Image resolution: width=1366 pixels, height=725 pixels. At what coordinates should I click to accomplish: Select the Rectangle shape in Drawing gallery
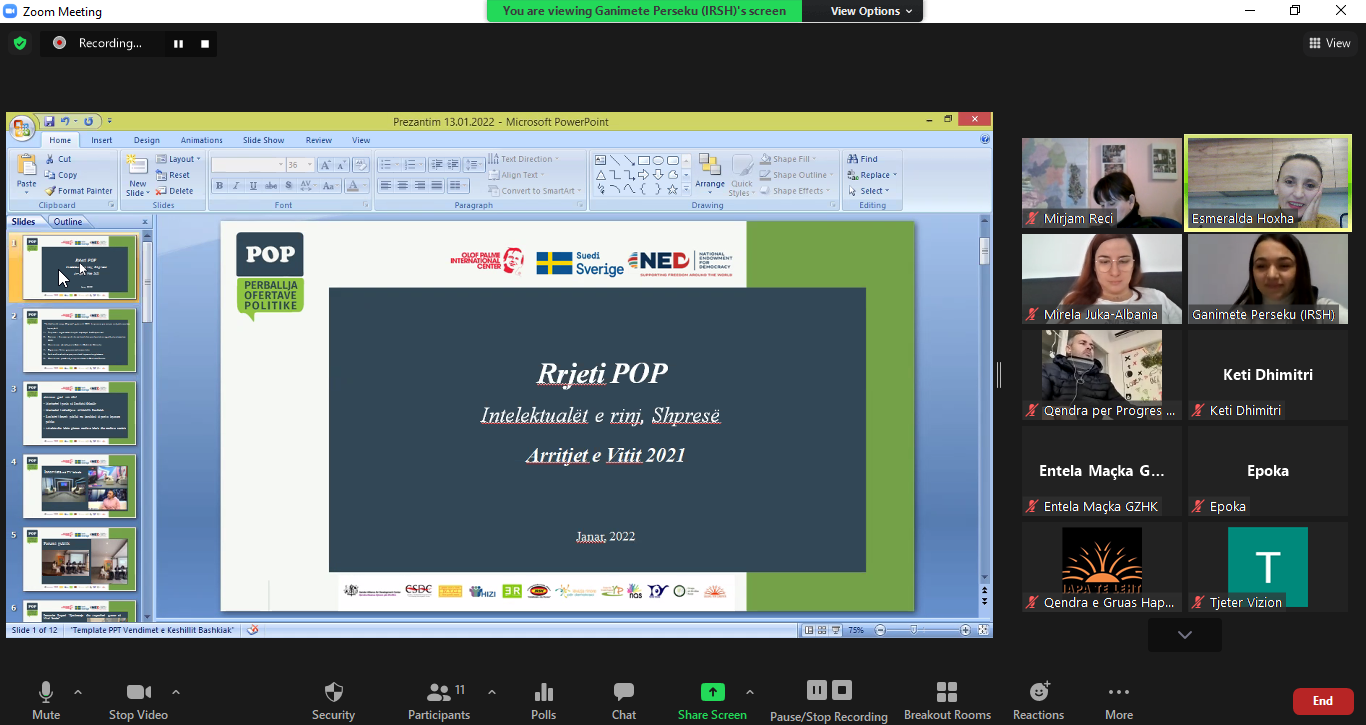tap(644, 159)
